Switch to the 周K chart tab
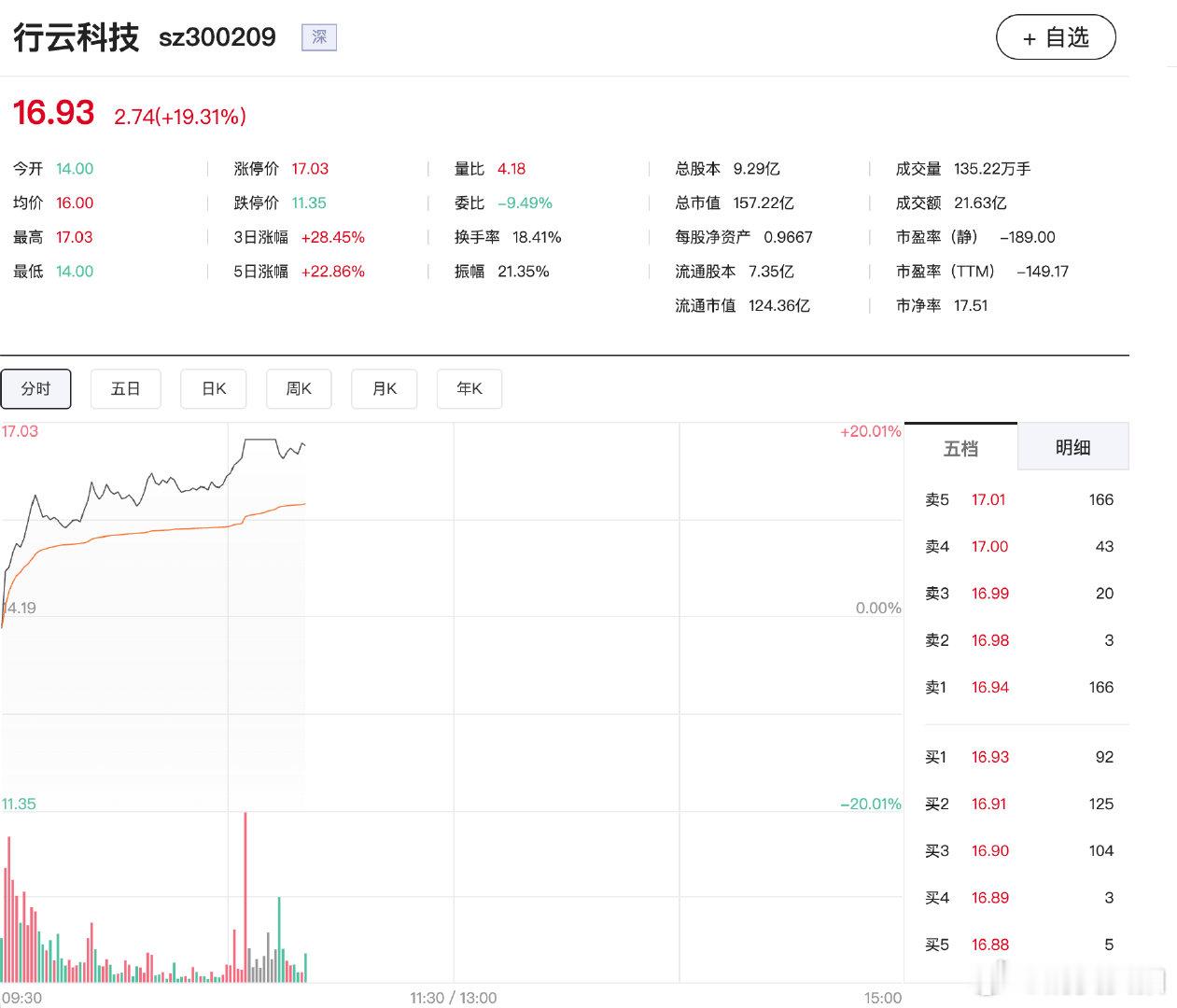Image resolution: width=1177 pixels, height=1008 pixels. 299,388
